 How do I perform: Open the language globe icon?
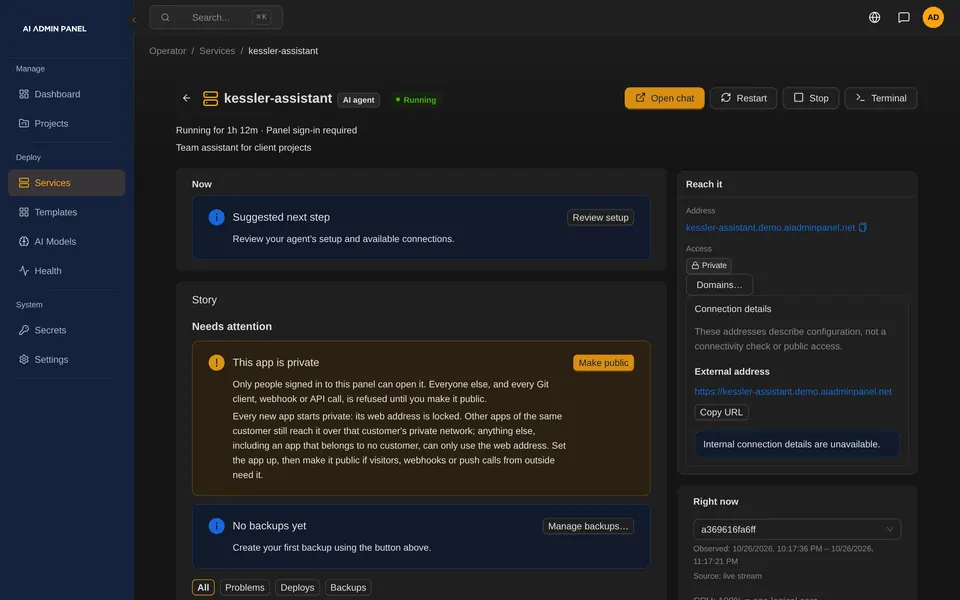(874, 17)
